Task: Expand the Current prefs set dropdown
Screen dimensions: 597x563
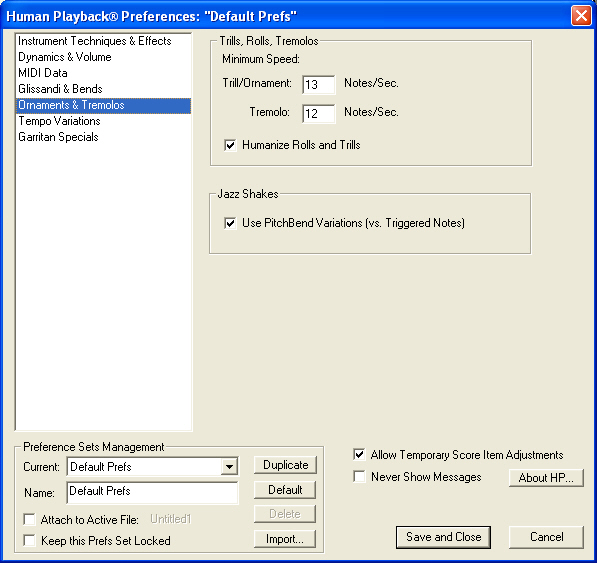Action: [229, 467]
